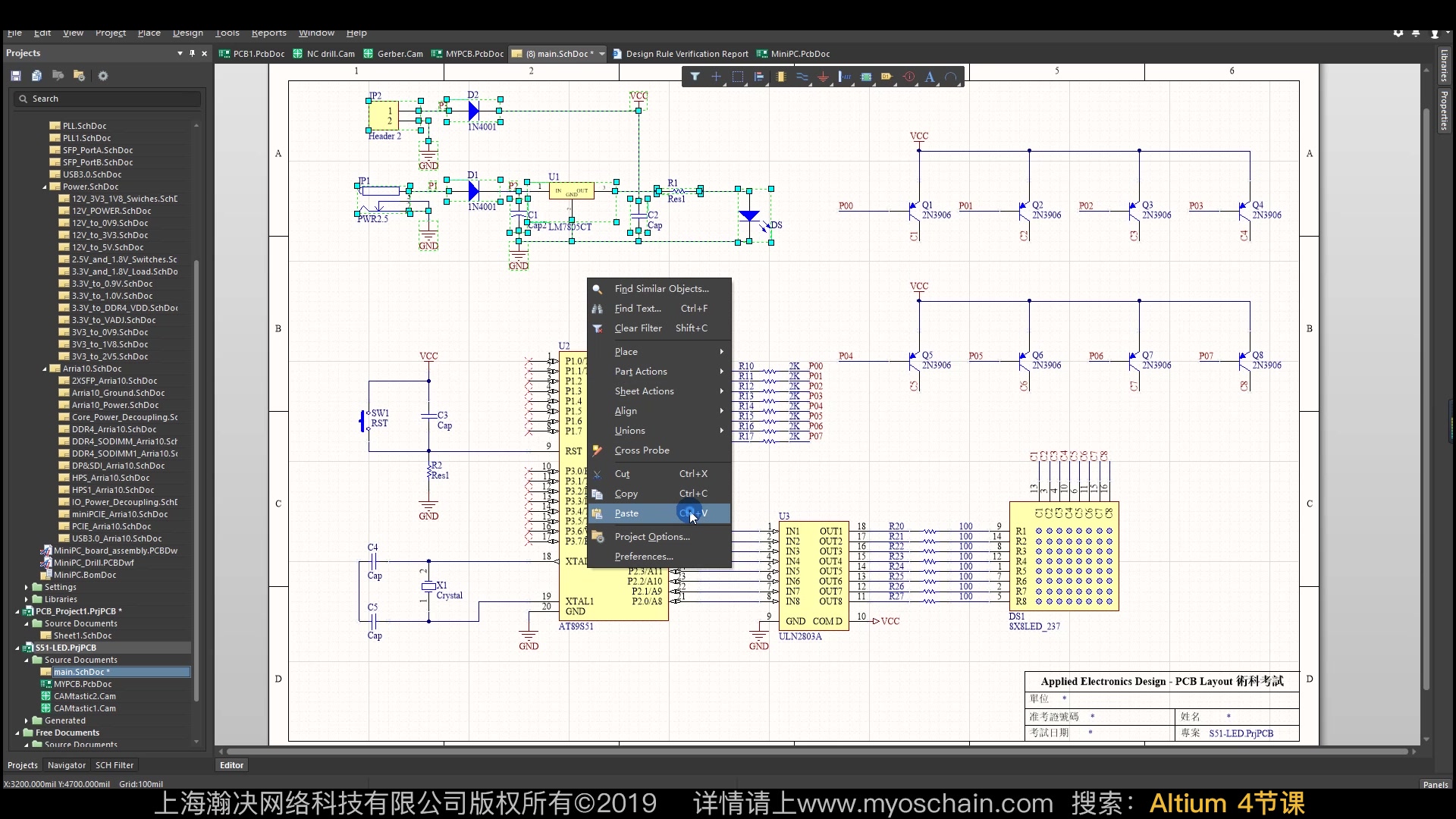
Task: Select the Place Wire tool
Action: click(802, 76)
